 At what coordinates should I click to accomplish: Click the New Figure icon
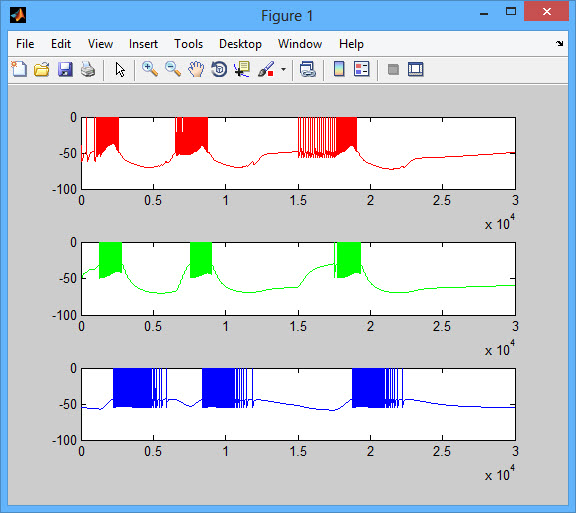click(19, 69)
